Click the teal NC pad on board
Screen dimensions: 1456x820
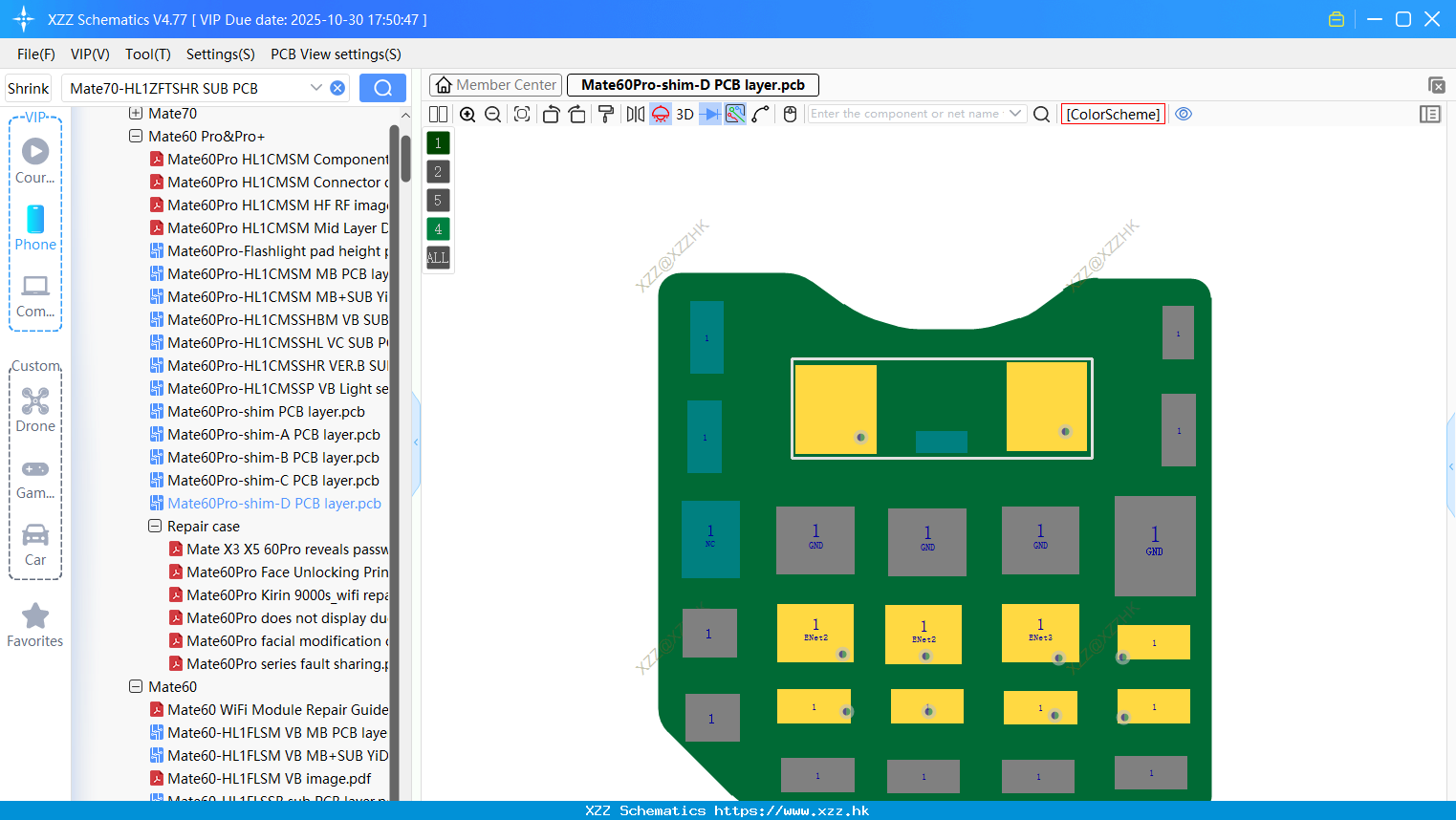710,539
